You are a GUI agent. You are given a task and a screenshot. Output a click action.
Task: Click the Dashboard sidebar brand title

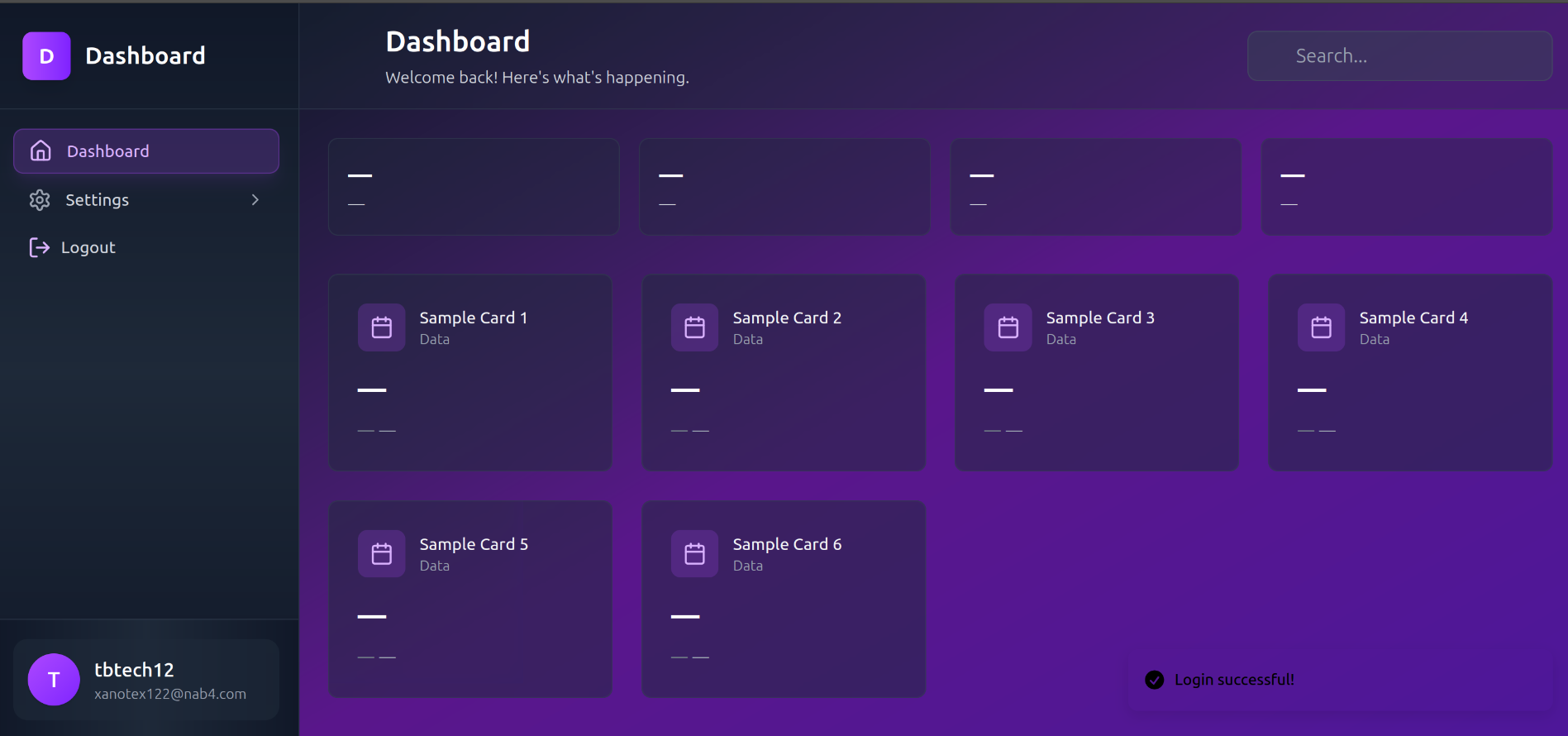145,55
